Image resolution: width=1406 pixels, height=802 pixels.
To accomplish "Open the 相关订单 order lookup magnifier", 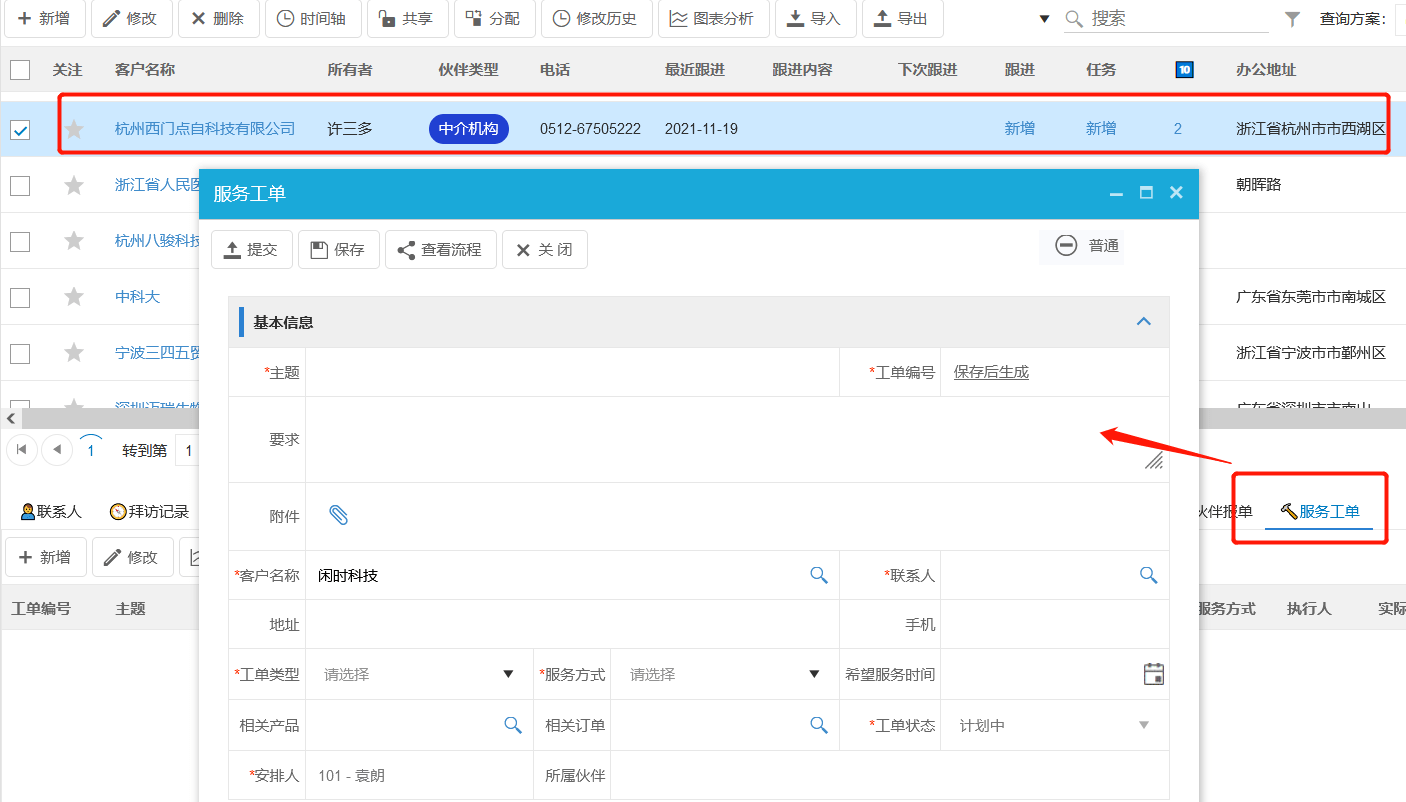I will pos(819,724).
